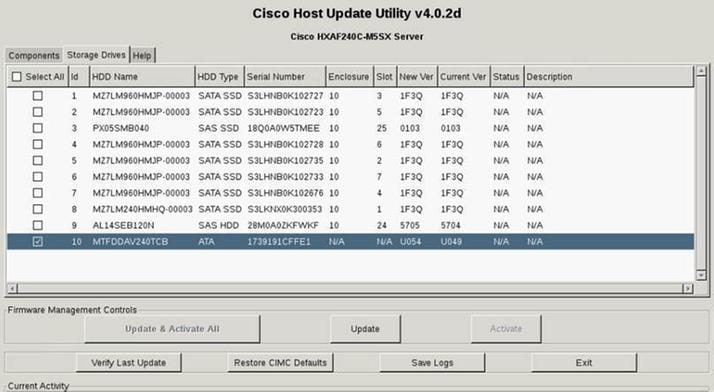The image size is (714, 392).
Task: Click serial number 1739191CFFE1
Action: (279, 242)
